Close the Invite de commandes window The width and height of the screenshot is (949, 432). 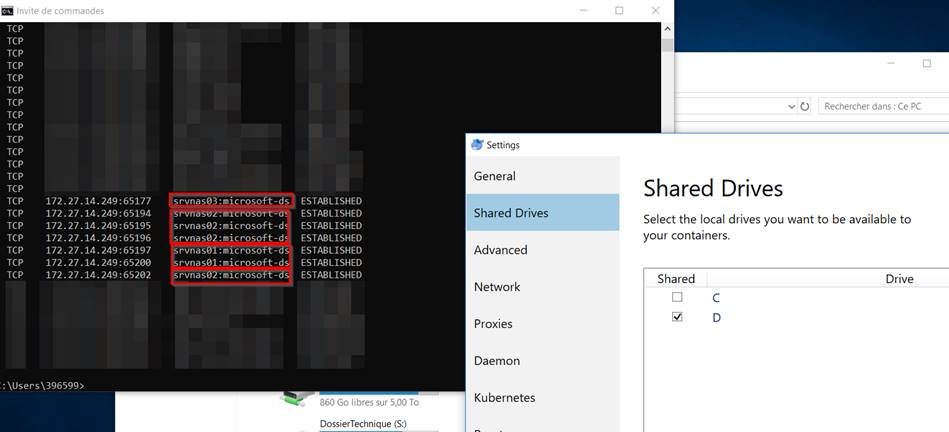click(655, 10)
